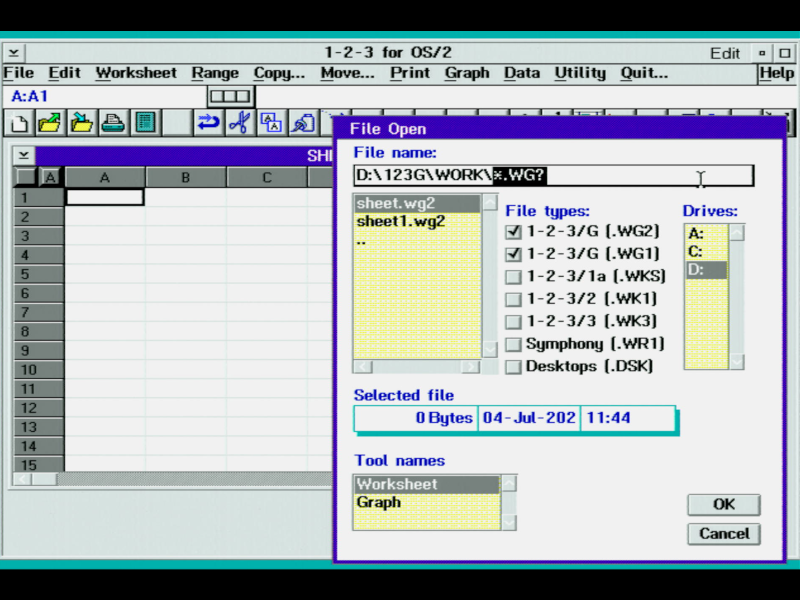
Task: Click the worksheet horizontal scroll left arrow
Action: coord(22,479)
